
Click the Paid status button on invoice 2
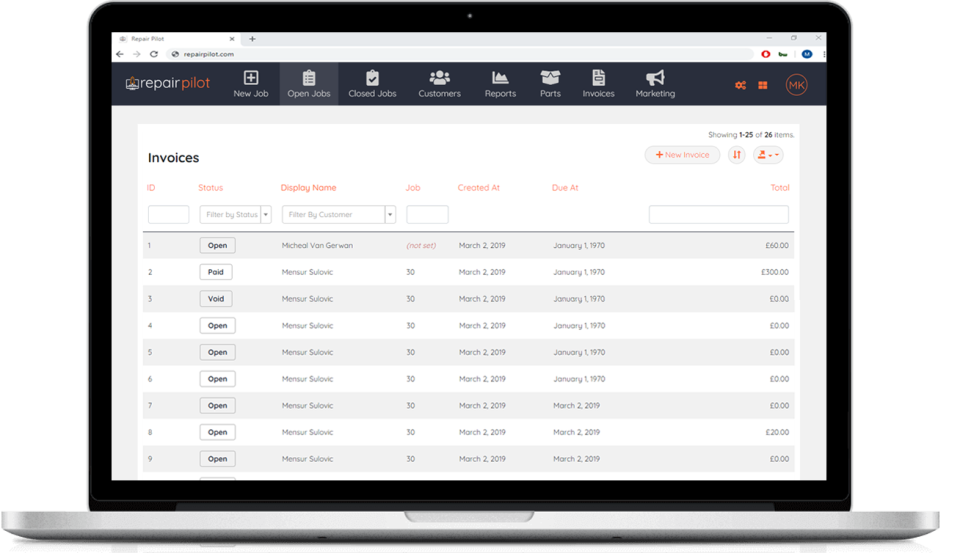click(x=216, y=272)
